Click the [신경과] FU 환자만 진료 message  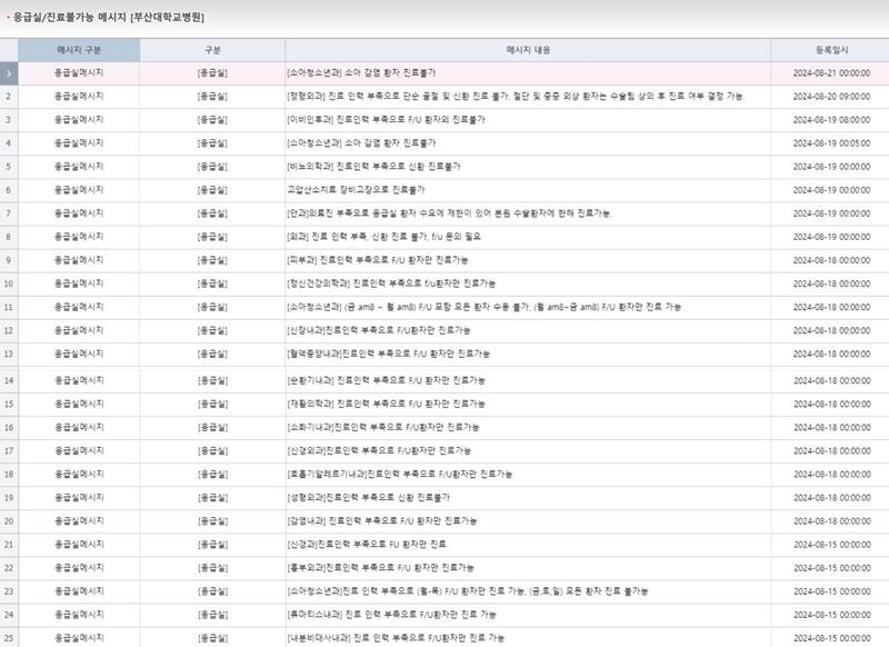[x=367, y=544]
